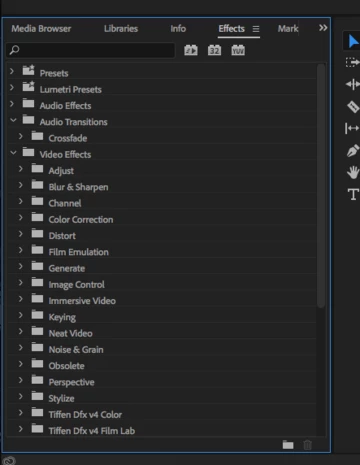360x465 pixels.
Task: Expand the Crossfade folder
Action: pyautogui.click(x=21, y=136)
